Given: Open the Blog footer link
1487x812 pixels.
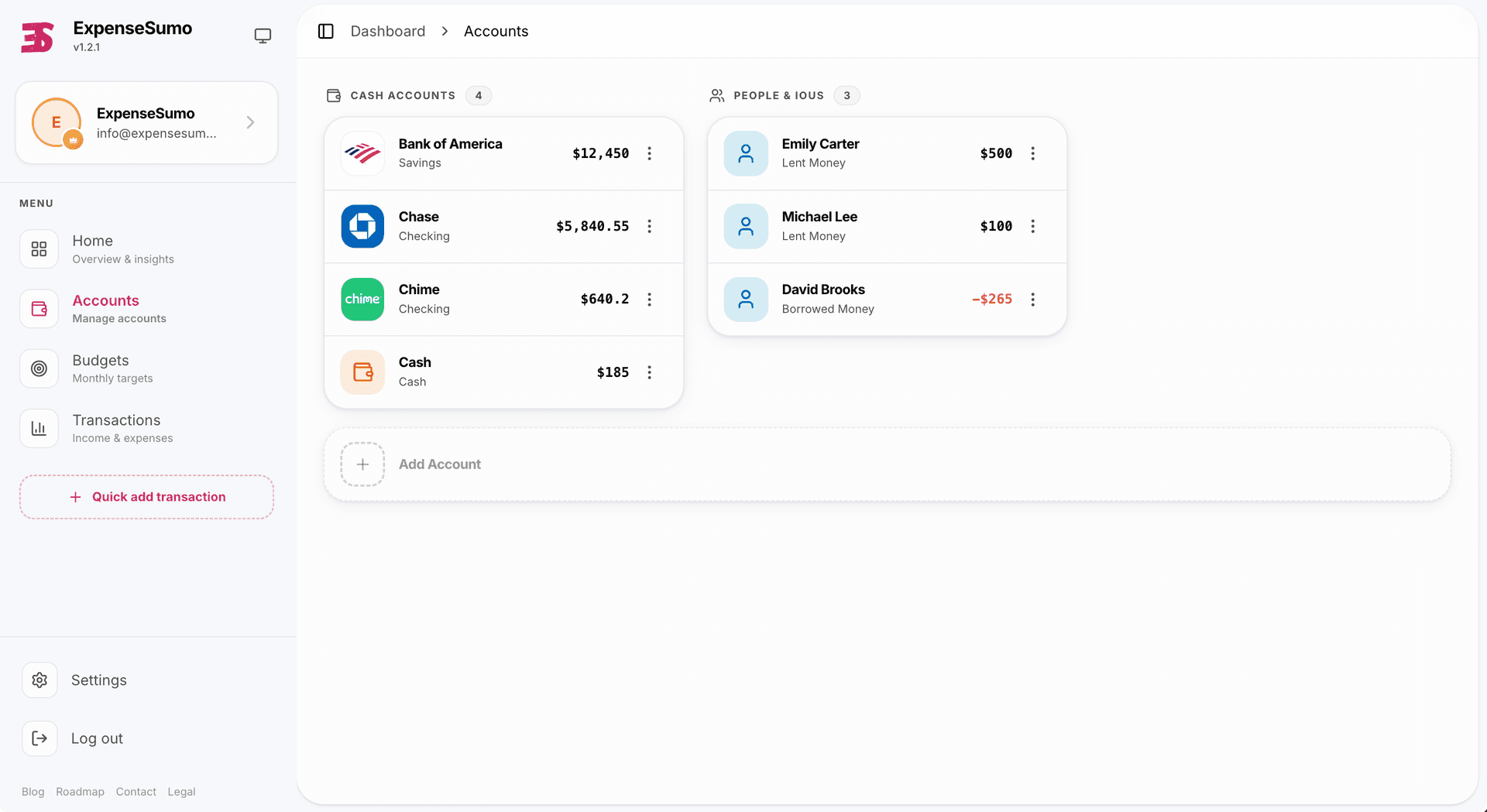Looking at the screenshot, I should [x=33, y=792].
